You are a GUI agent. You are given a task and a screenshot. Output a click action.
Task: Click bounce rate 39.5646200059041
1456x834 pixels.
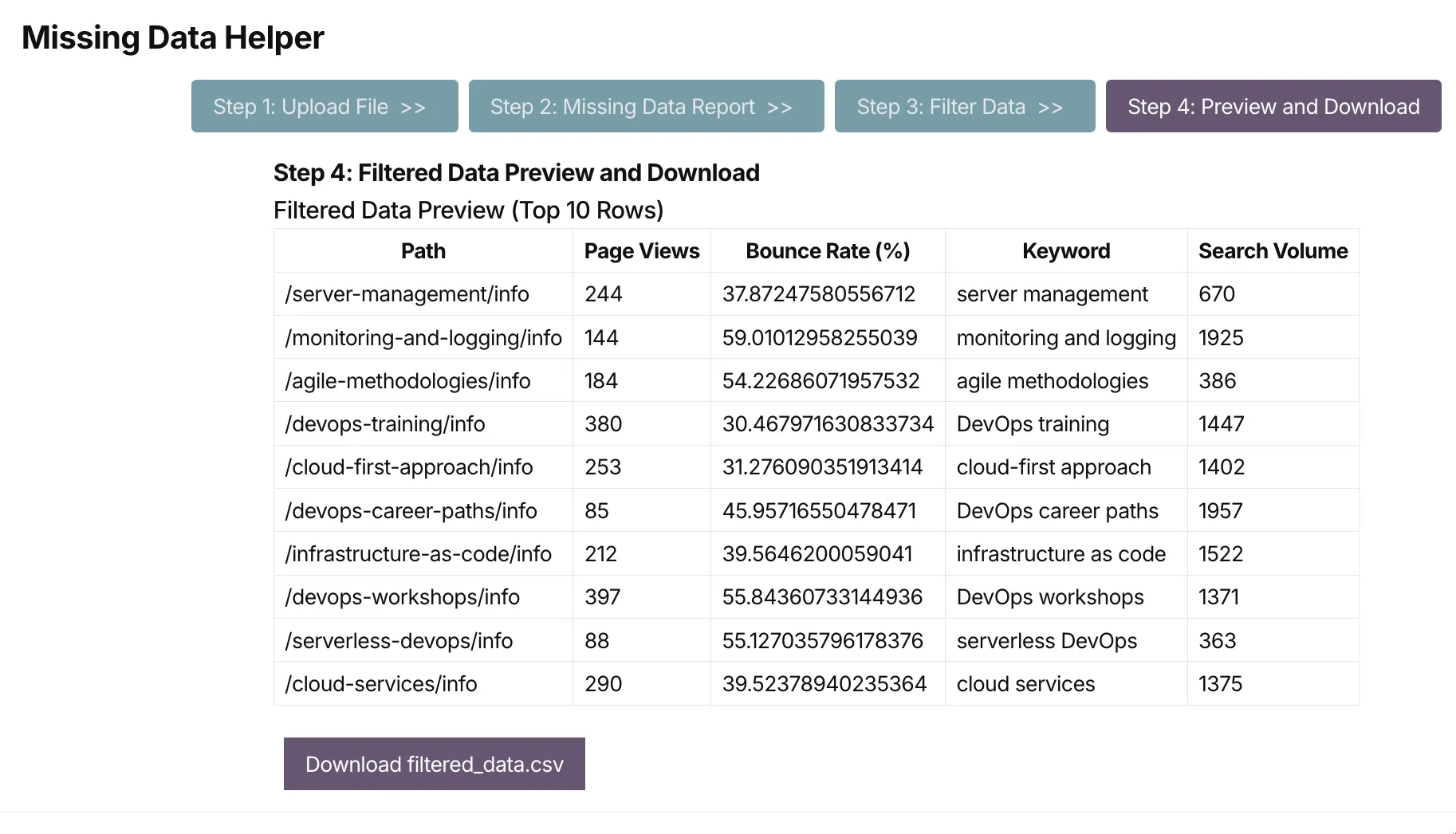click(x=828, y=553)
